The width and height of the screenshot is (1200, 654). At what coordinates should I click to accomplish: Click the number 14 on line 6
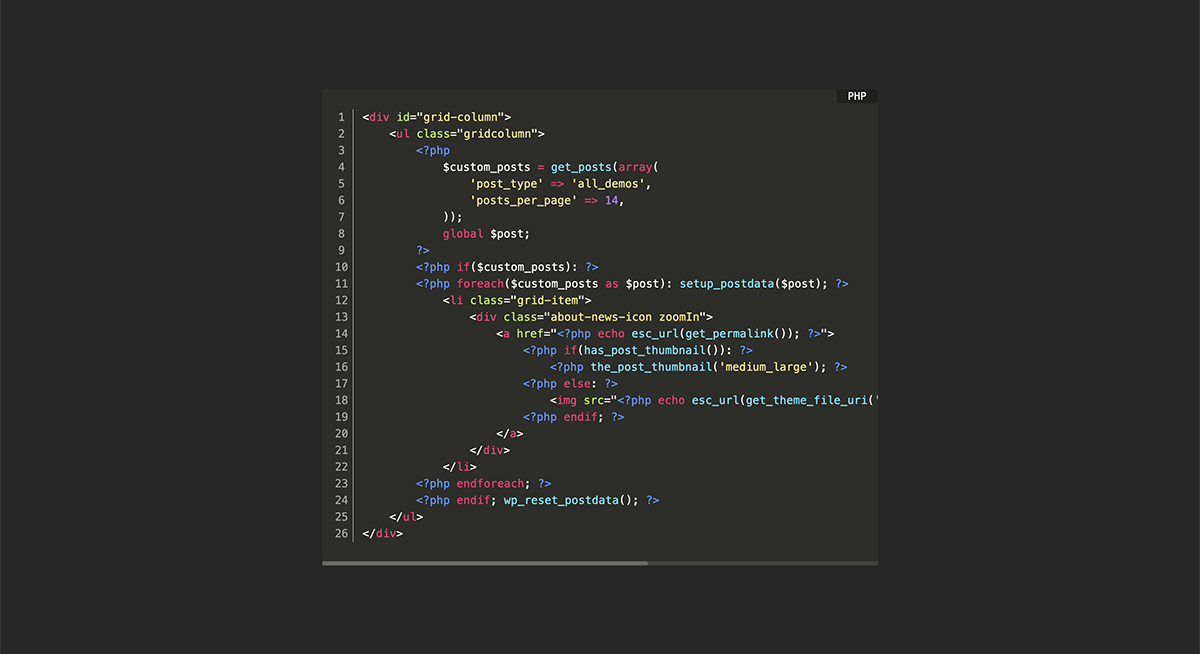613,201
